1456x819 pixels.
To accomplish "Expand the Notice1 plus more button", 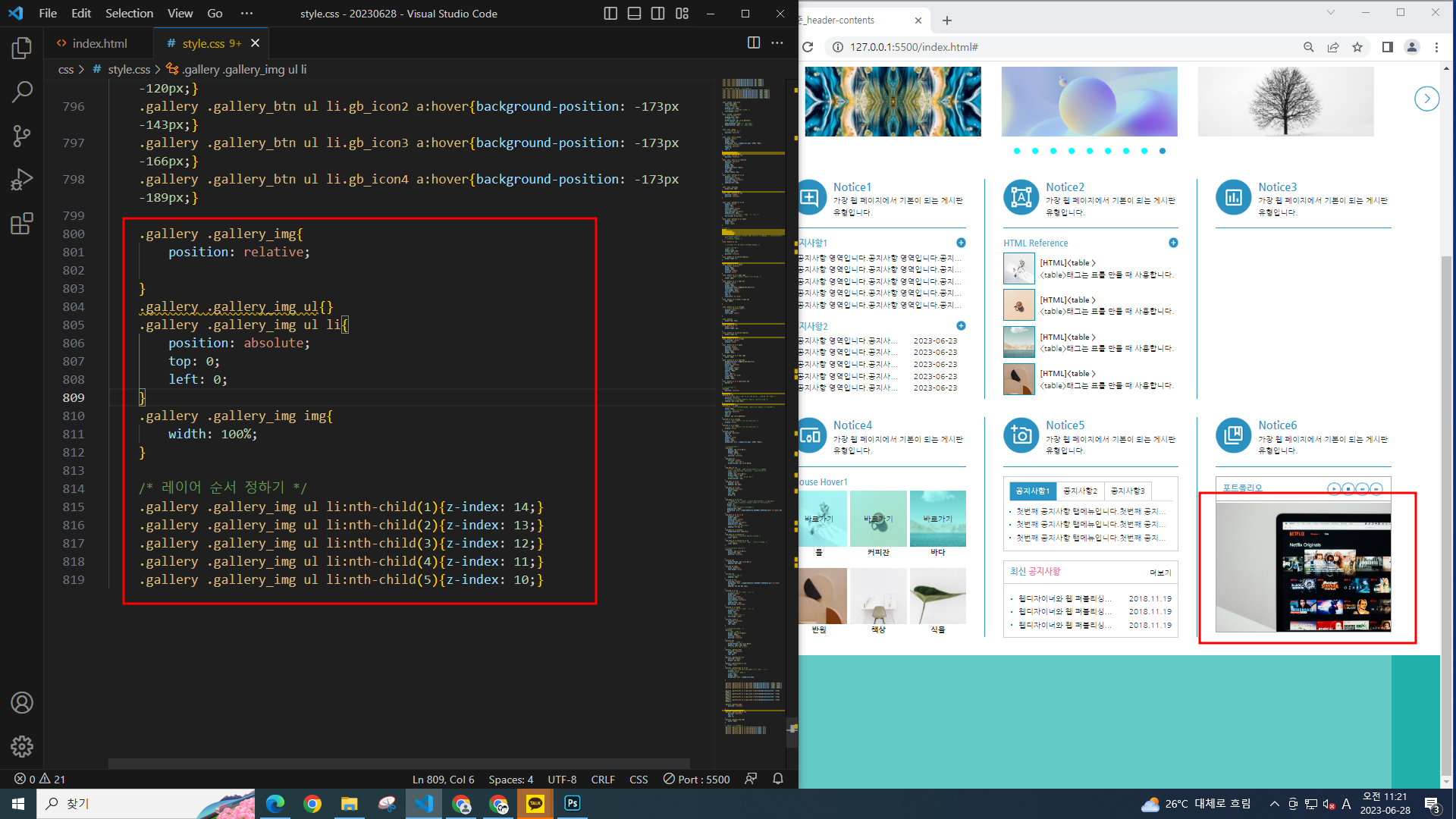I will click(x=961, y=243).
